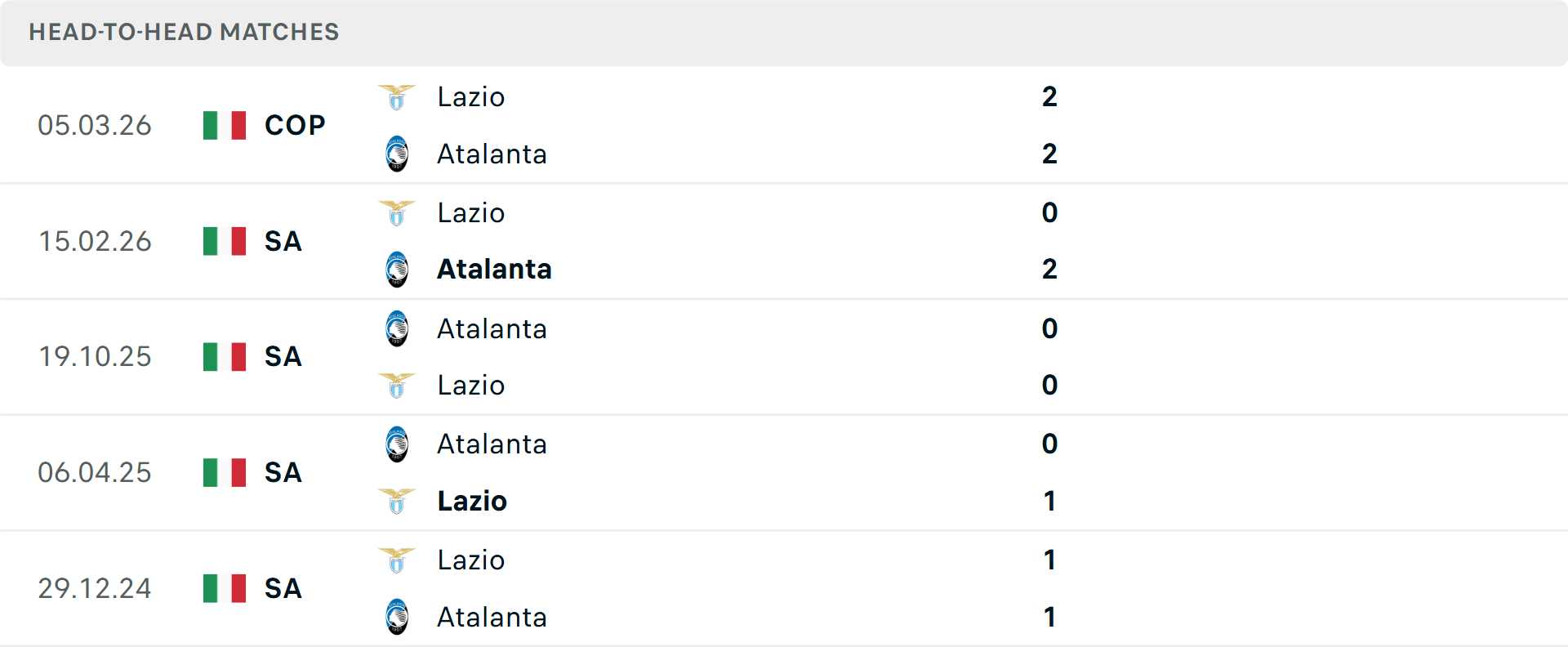Open the 29.12.24 match date

tap(95, 589)
